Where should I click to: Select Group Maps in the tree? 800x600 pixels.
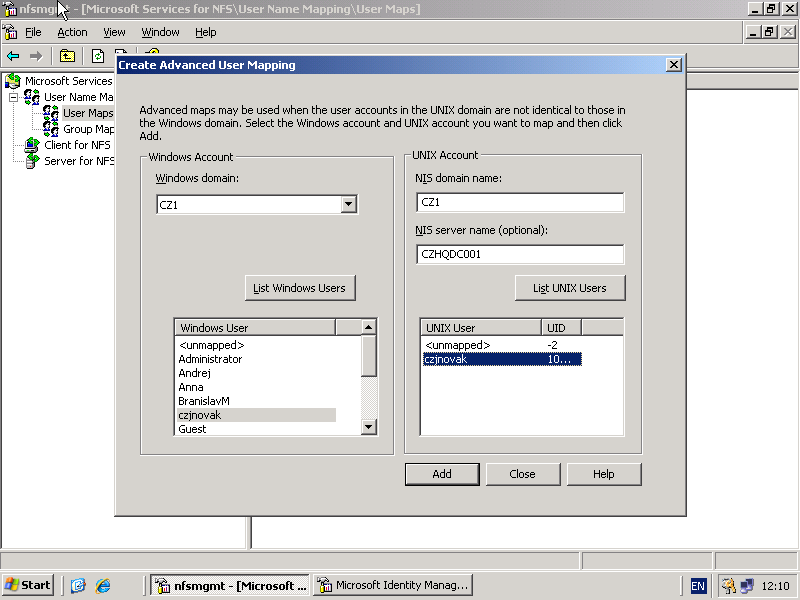coord(88,129)
